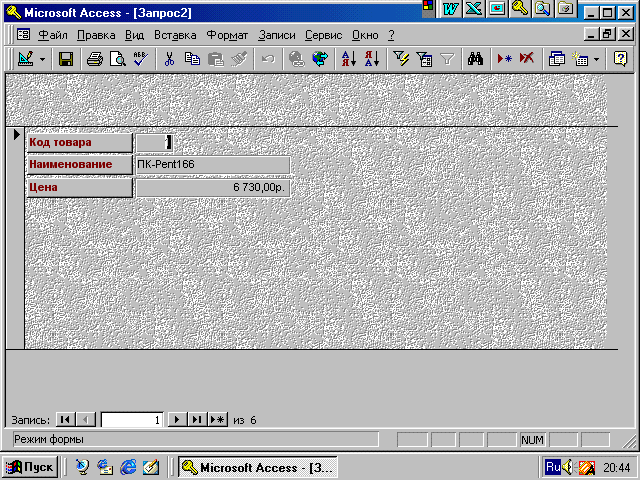The image size is (640, 480).
Task: Toggle the Apply Filter funnel icon
Action: pos(447,59)
